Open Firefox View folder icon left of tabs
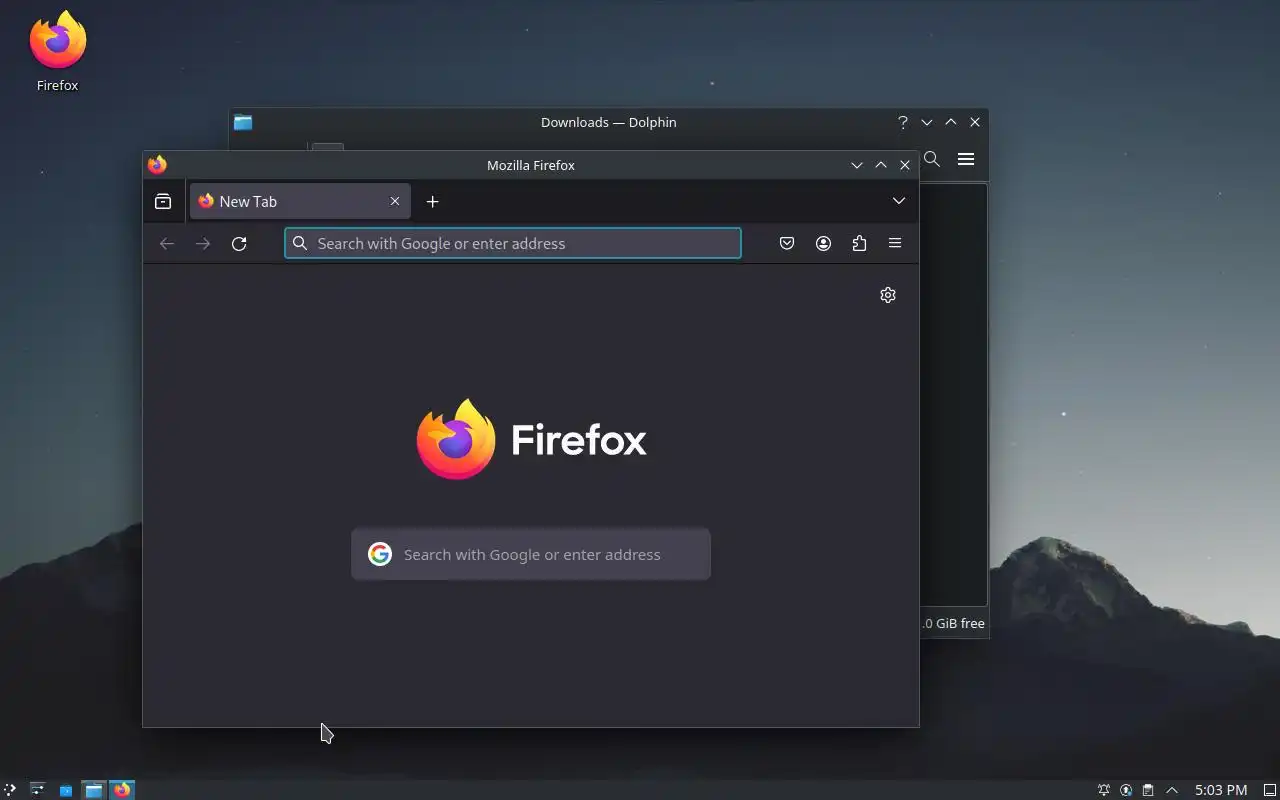 tap(163, 201)
